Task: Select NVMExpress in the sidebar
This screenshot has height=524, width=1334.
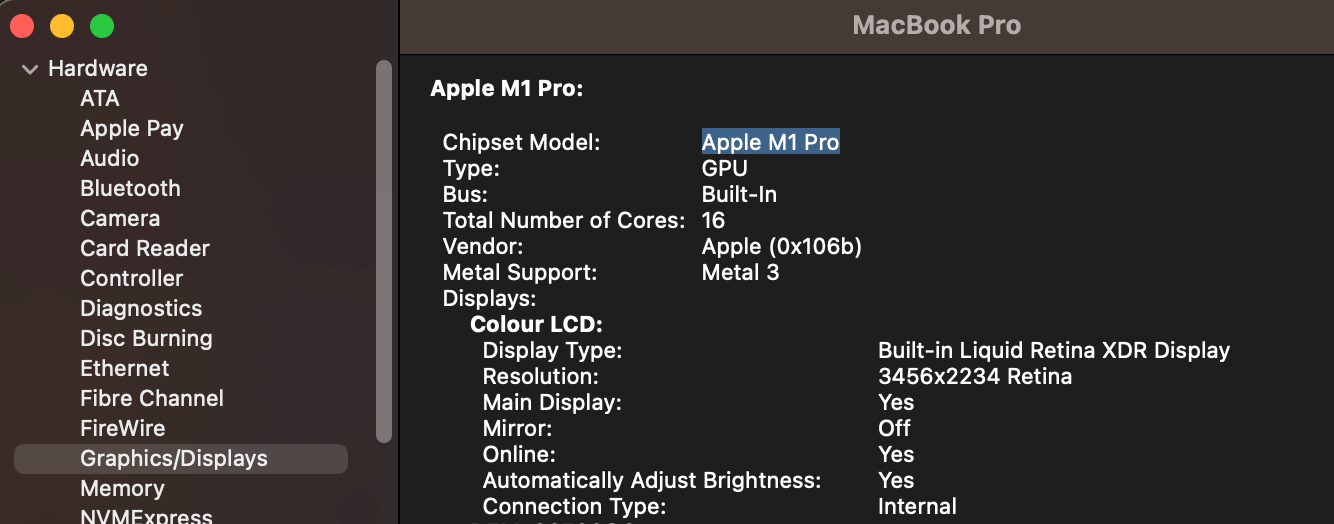Action: pos(146,516)
